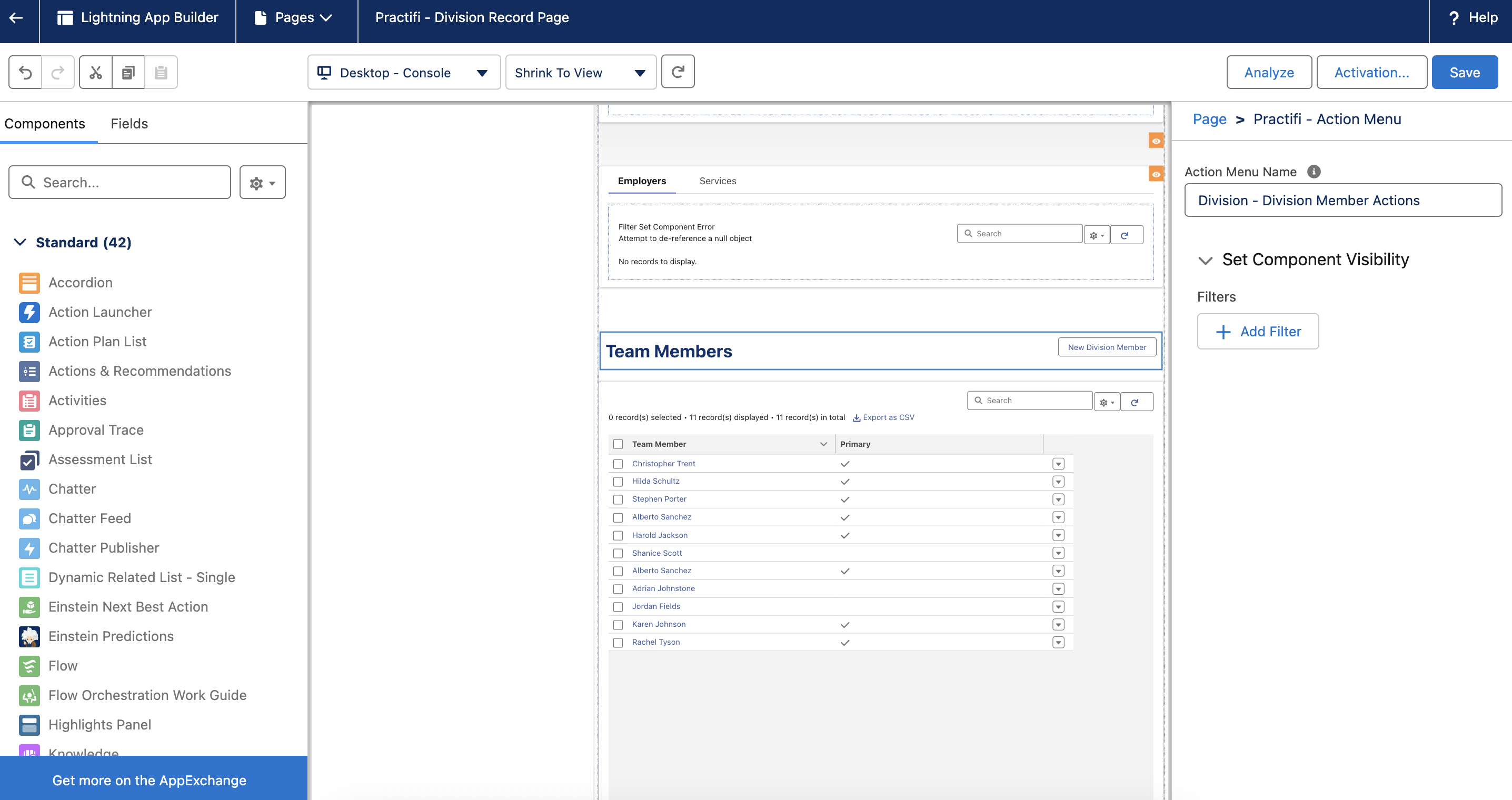Click refresh icon in Team Members list

1135,402
